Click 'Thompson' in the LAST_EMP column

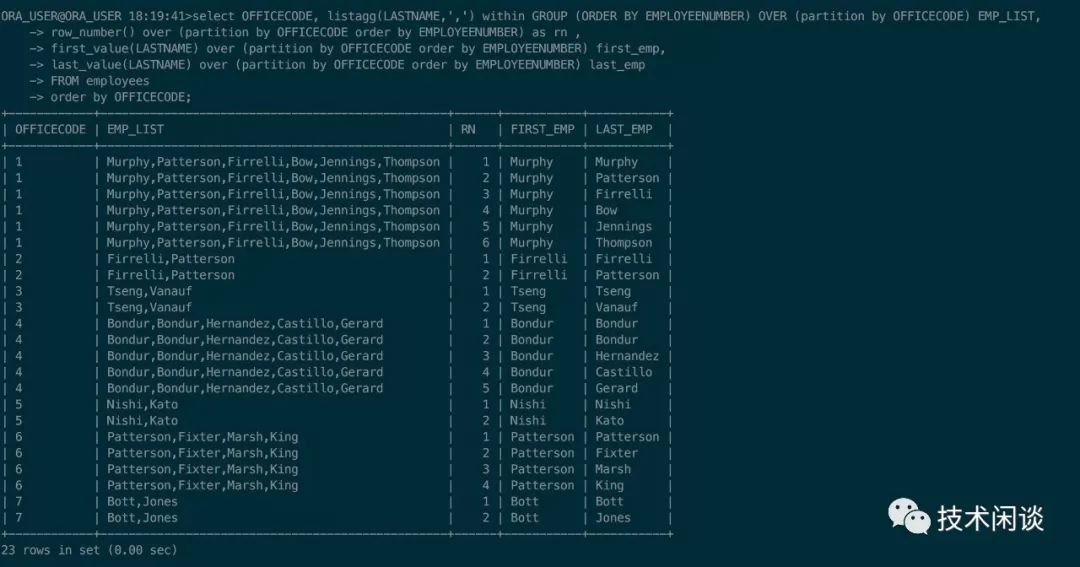(624, 243)
